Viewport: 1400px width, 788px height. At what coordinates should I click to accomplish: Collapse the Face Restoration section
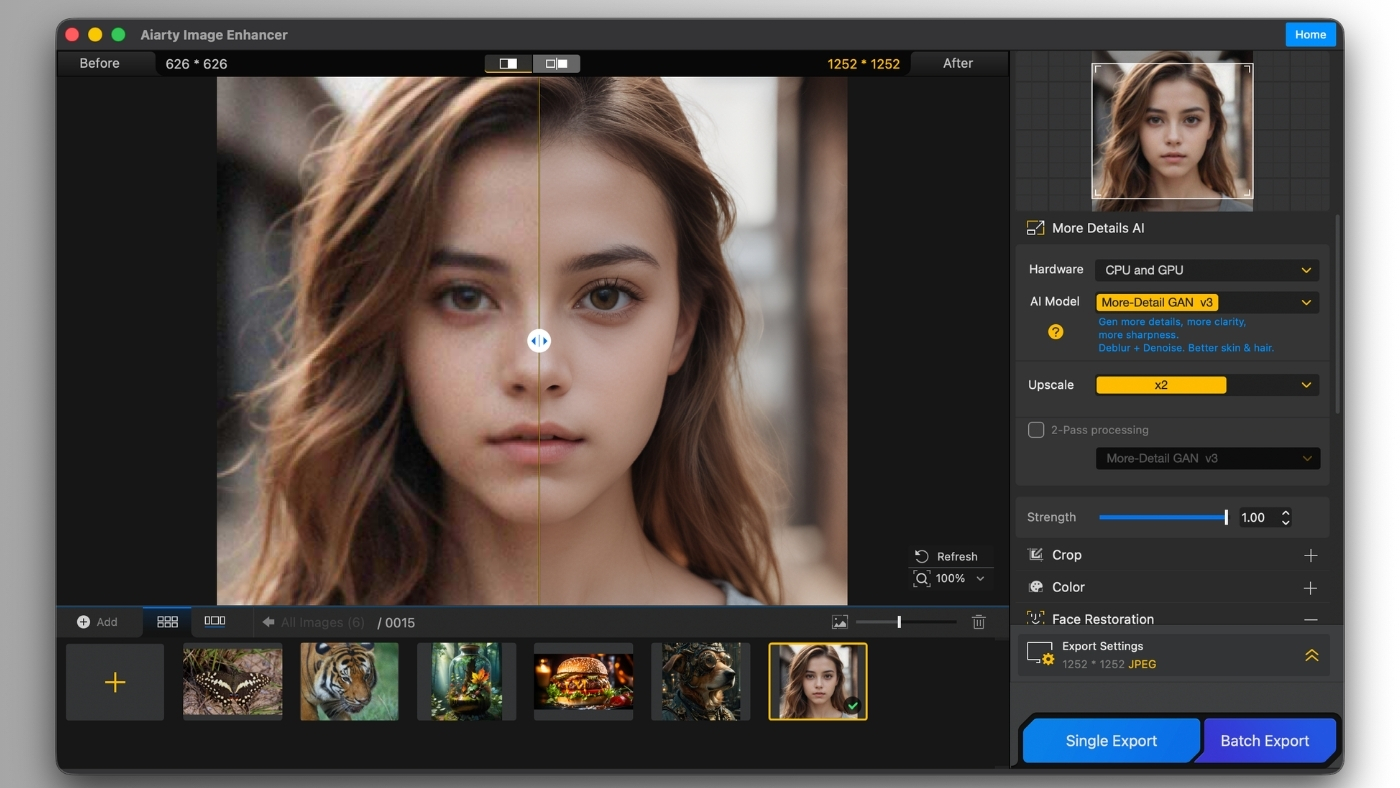tap(1311, 619)
